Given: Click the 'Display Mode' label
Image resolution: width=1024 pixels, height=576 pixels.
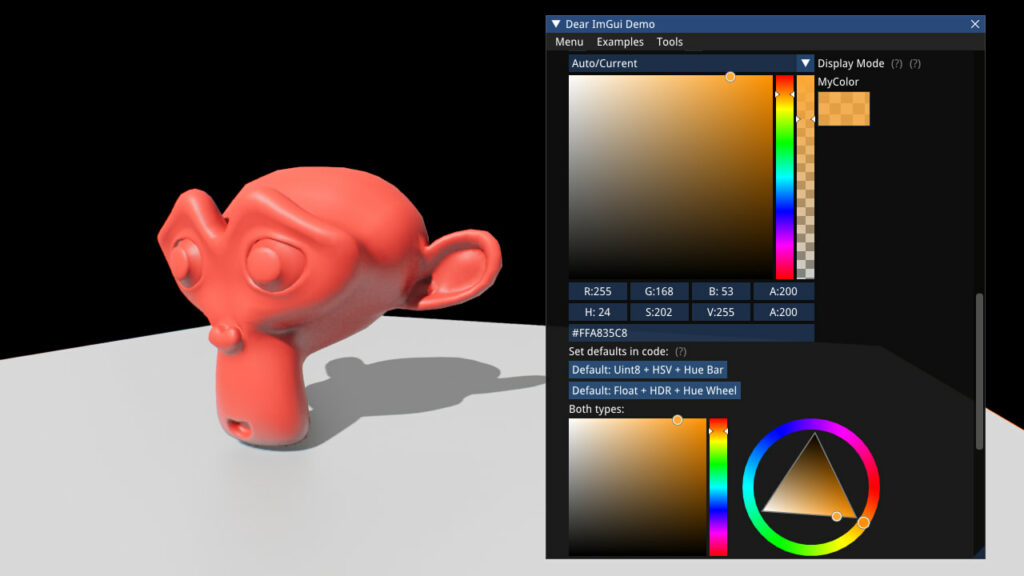Looking at the screenshot, I should coord(851,63).
